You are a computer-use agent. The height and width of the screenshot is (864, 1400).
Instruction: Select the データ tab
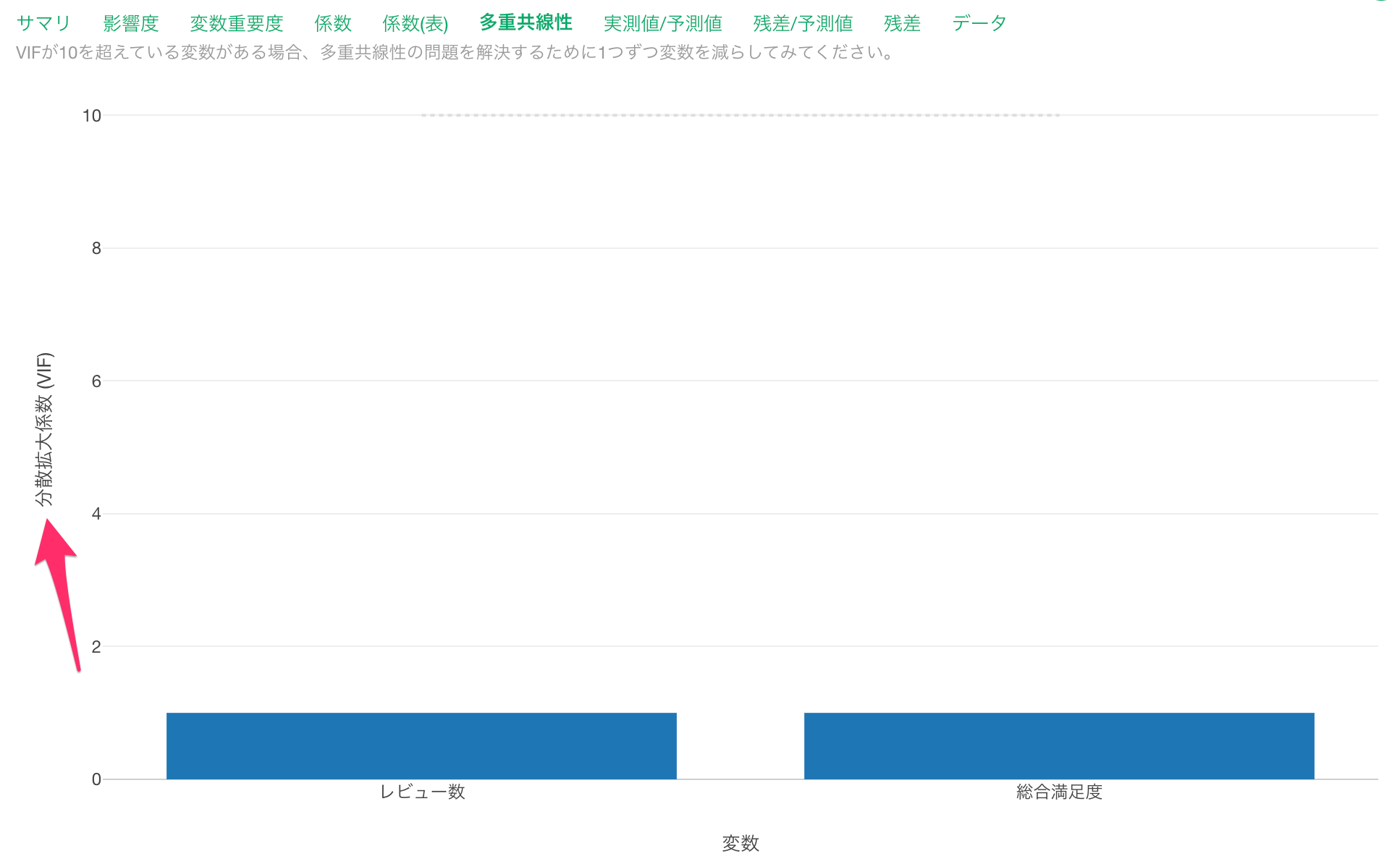coord(979,24)
